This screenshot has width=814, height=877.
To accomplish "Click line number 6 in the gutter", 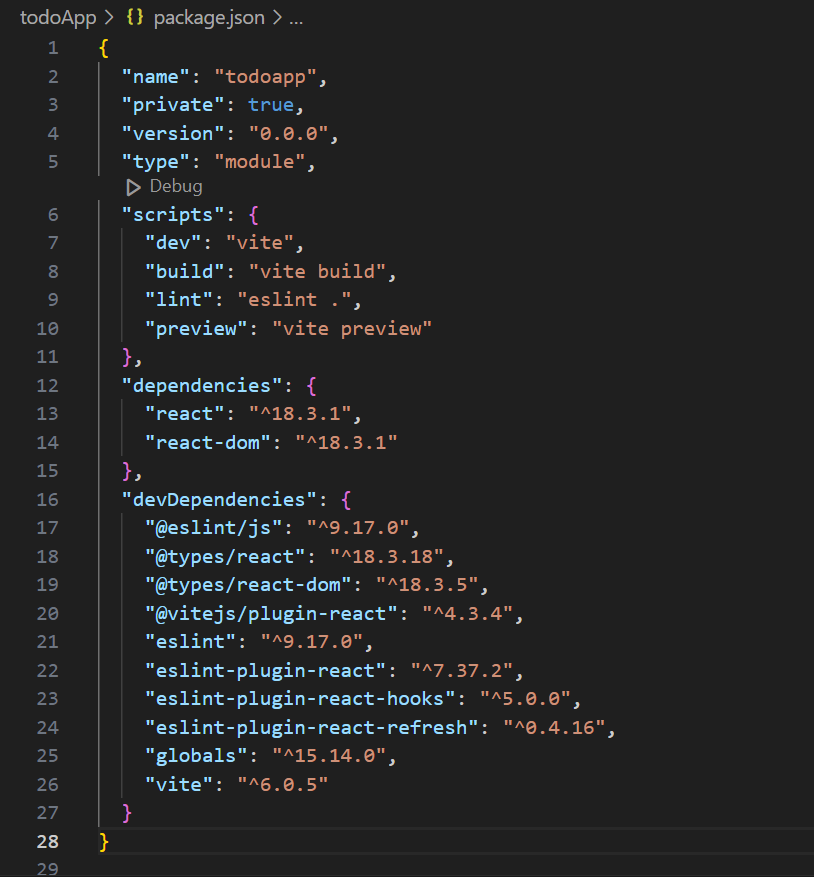I will [53, 215].
